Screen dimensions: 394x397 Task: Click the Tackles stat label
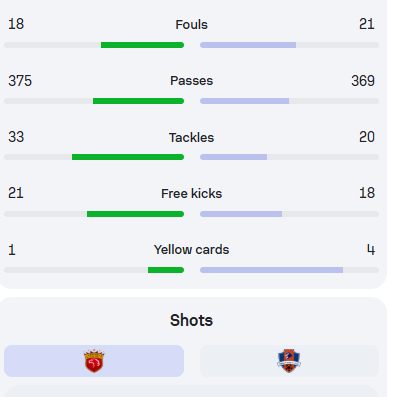pyautogui.click(x=191, y=137)
